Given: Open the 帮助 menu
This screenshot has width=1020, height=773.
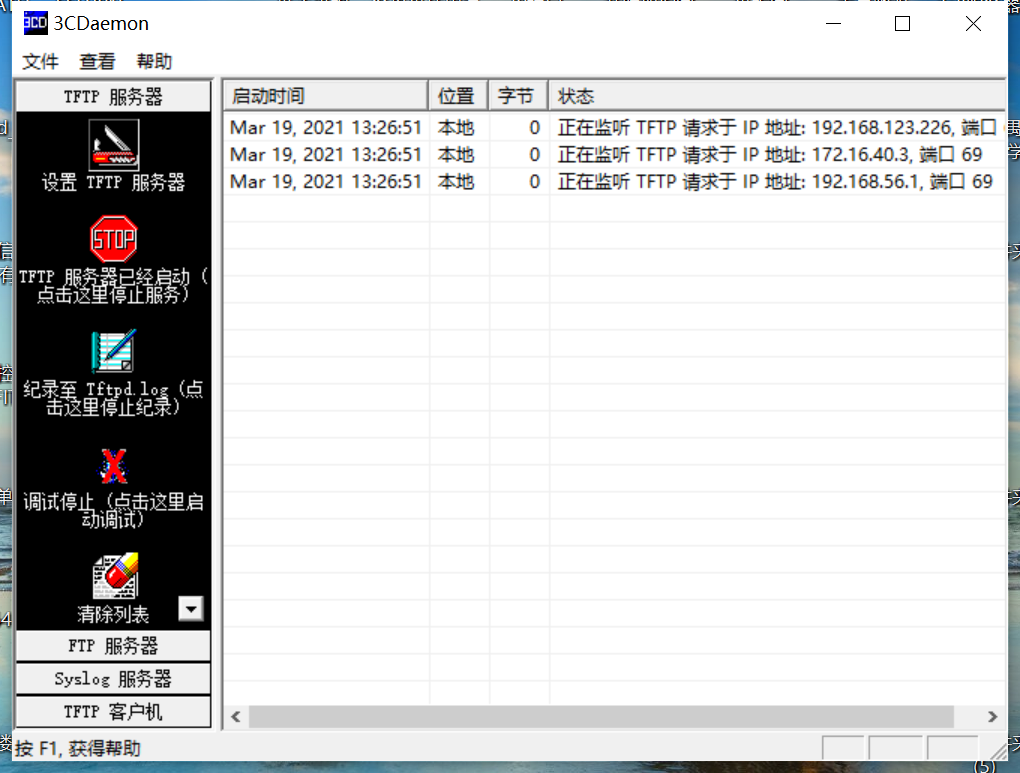Looking at the screenshot, I should click(x=154, y=62).
